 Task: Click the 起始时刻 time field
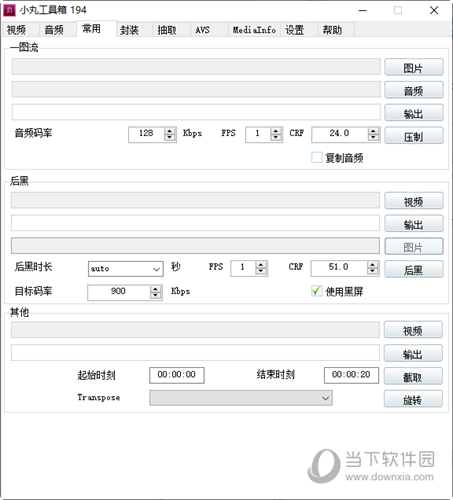(x=177, y=375)
